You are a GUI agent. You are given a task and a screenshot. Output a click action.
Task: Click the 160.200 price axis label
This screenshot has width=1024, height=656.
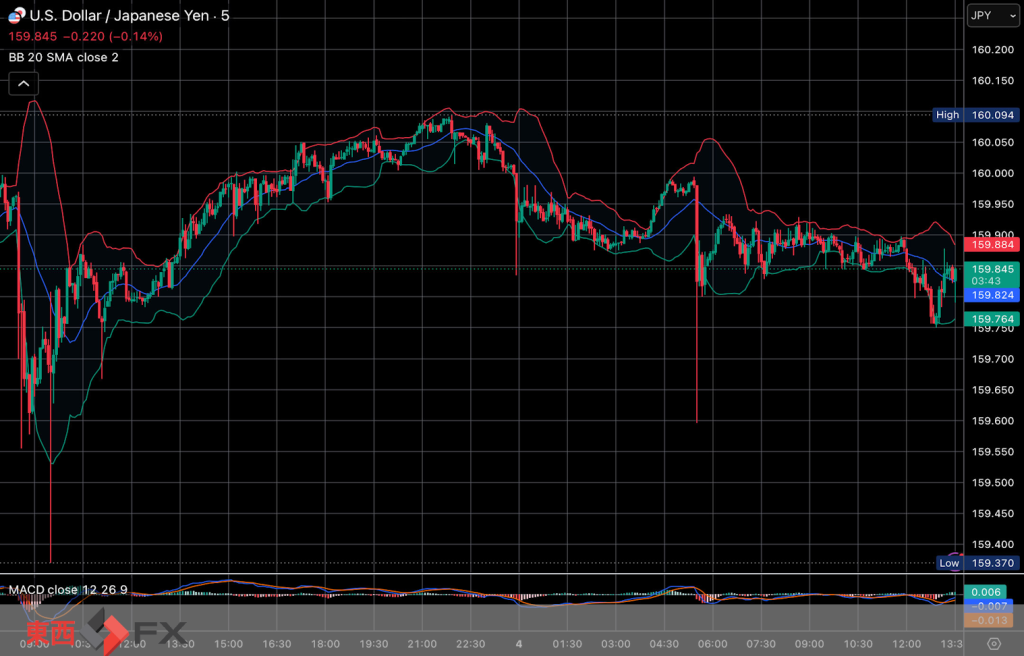[993, 50]
